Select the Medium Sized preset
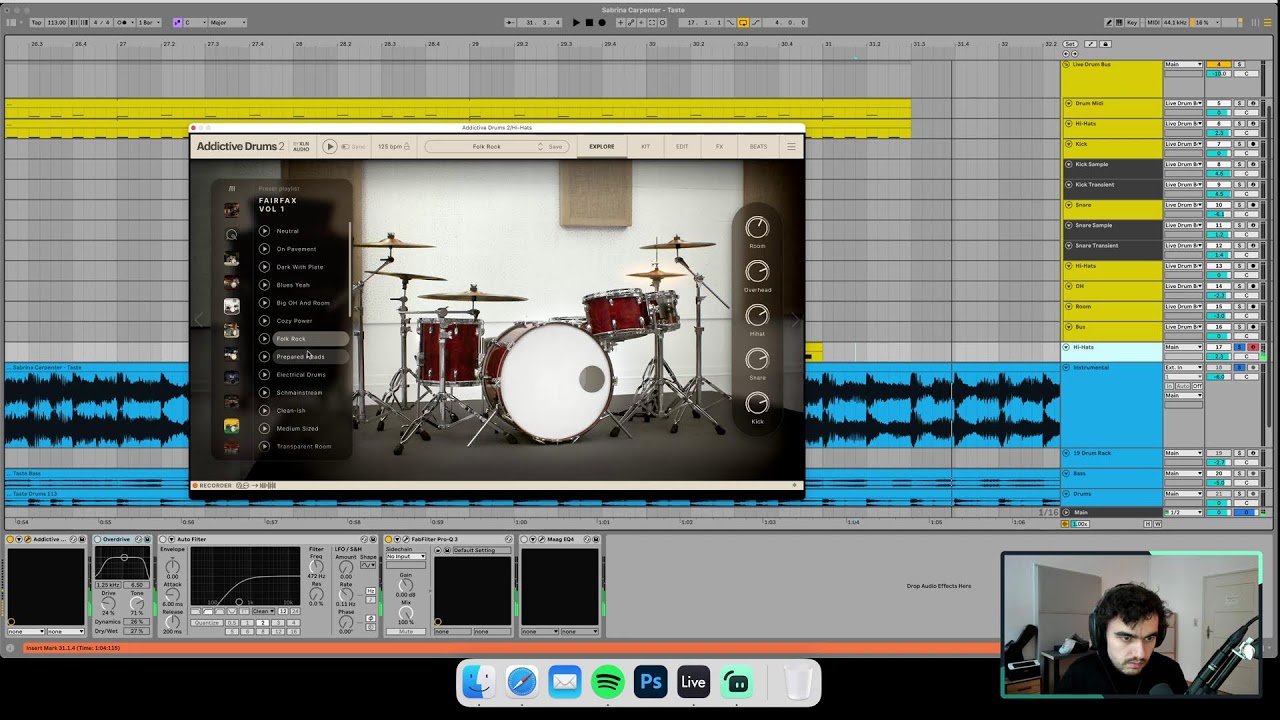Viewport: 1280px width, 720px height. (x=297, y=429)
